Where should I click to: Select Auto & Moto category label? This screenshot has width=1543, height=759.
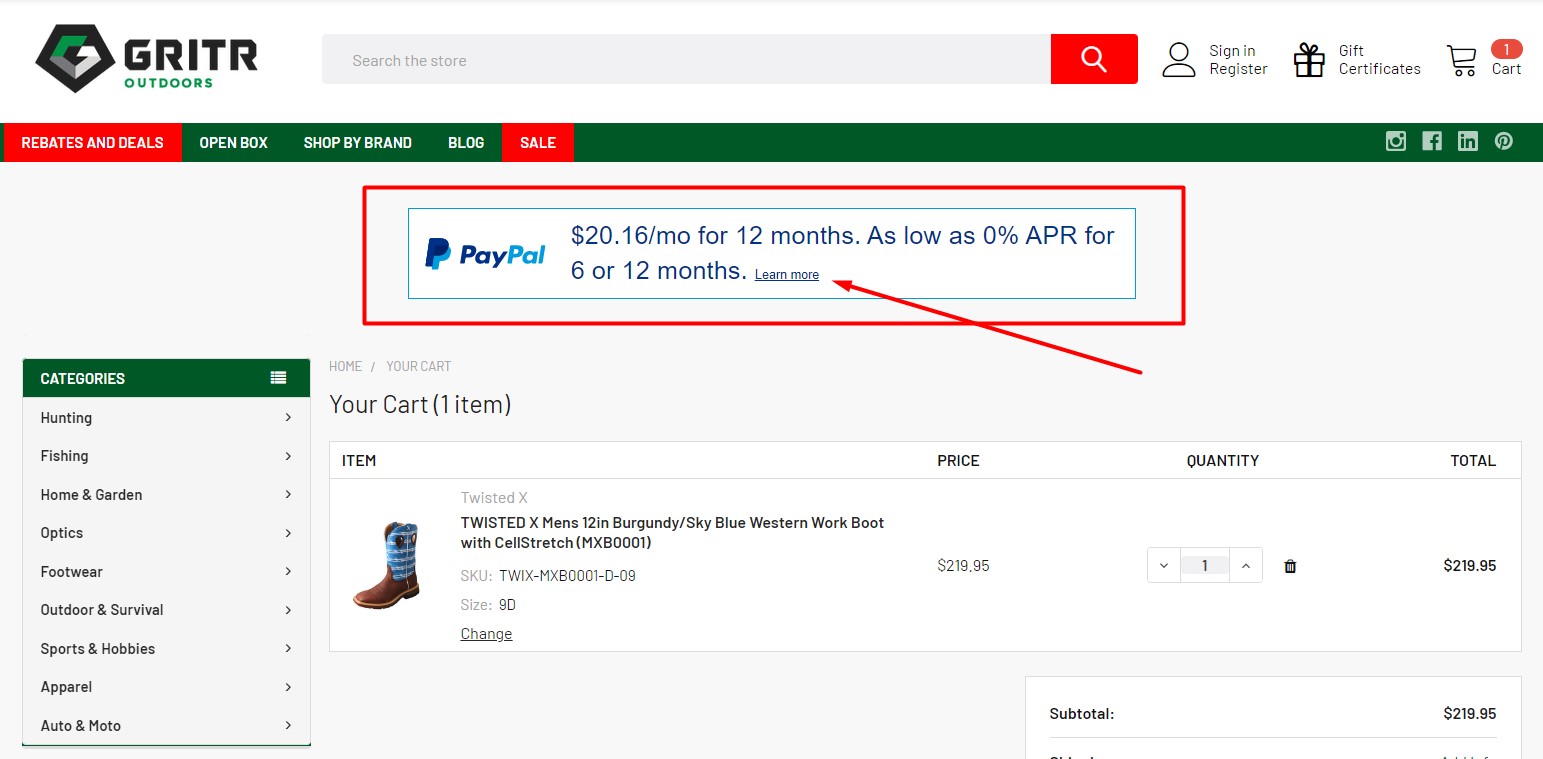click(x=81, y=726)
